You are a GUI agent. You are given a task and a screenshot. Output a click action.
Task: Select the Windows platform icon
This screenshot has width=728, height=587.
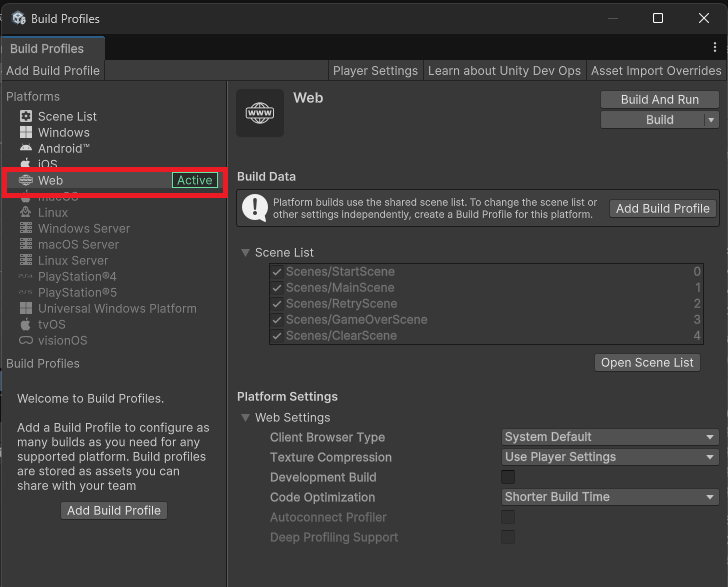[x=26, y=133]
